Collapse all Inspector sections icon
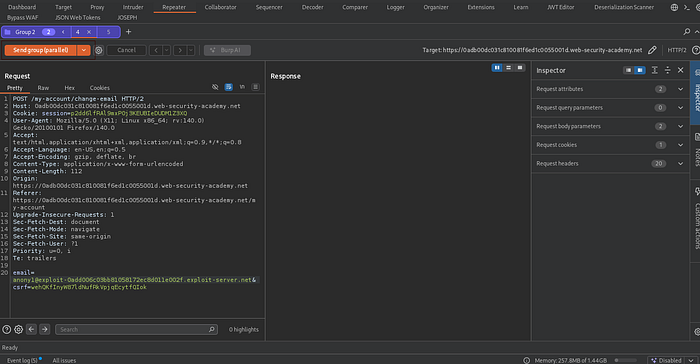The width and height of the screenshot is (700, 364). pyautogui.click(x=667, y=70)
